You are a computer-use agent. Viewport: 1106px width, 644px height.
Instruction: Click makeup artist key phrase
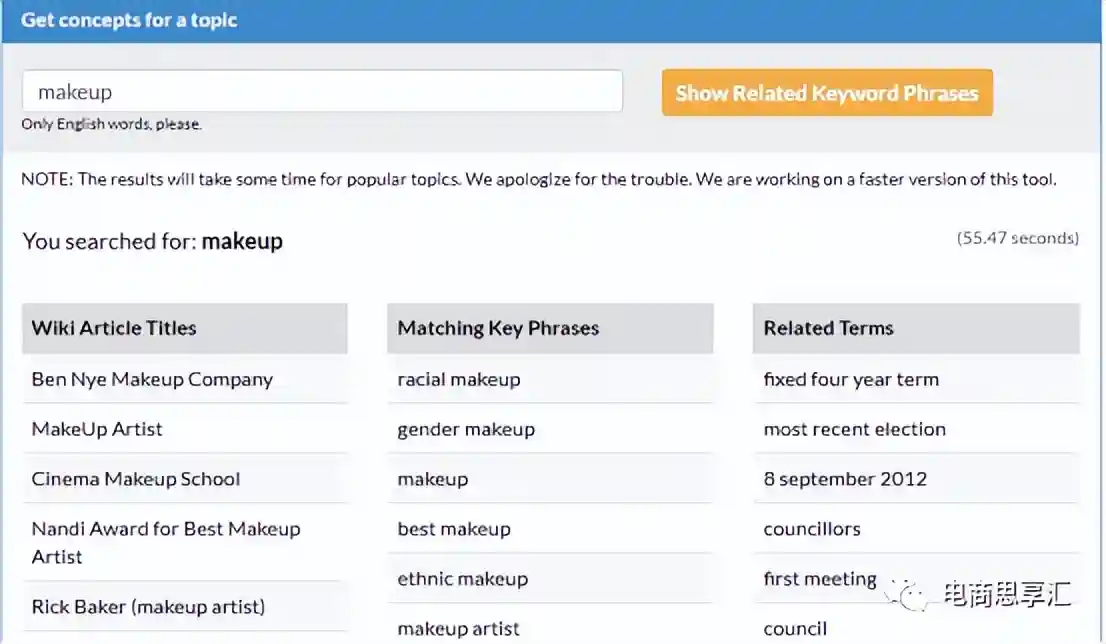pyautogui.click(x=458, y=629)
